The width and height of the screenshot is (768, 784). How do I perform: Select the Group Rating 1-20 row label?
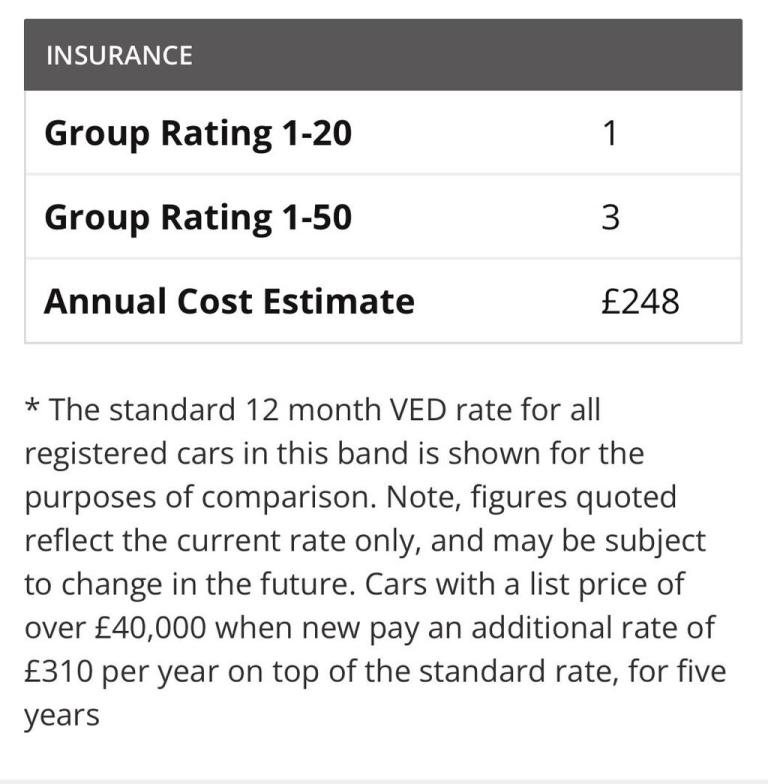198,133
